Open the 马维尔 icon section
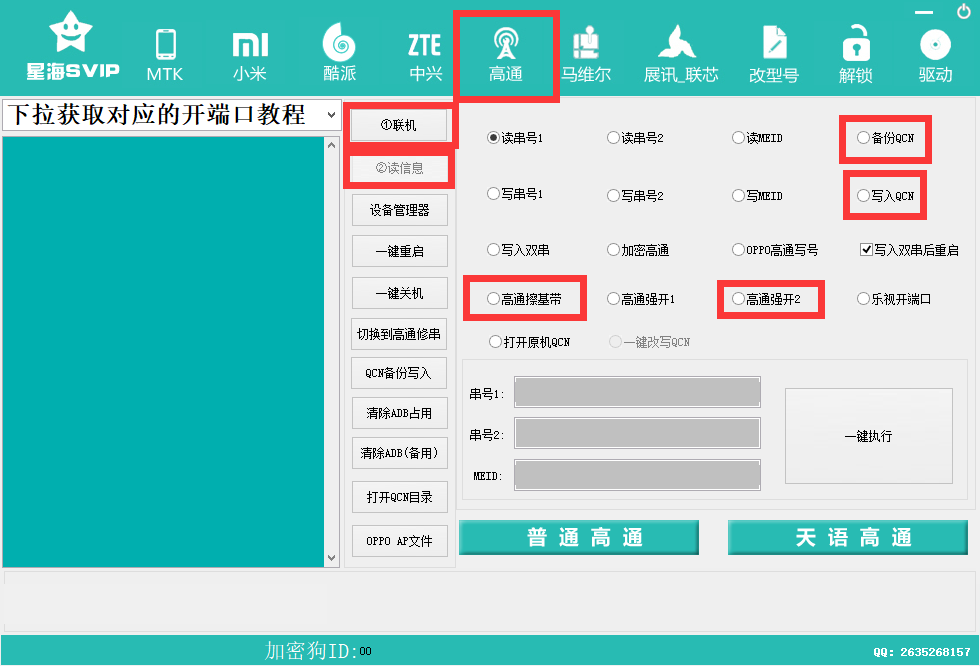This screenshot has height=666, width=980. (586, 55)
